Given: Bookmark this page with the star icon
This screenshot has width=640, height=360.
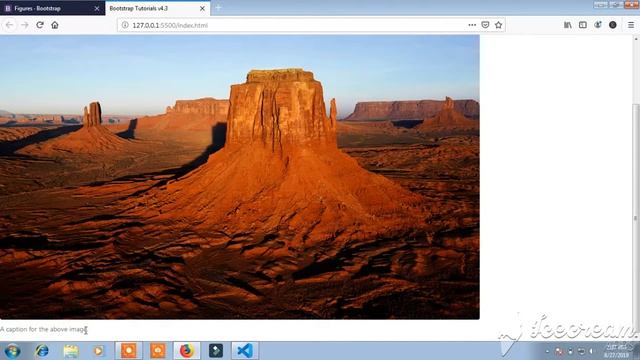Looking at the screenshot, I should coord(498,25).
